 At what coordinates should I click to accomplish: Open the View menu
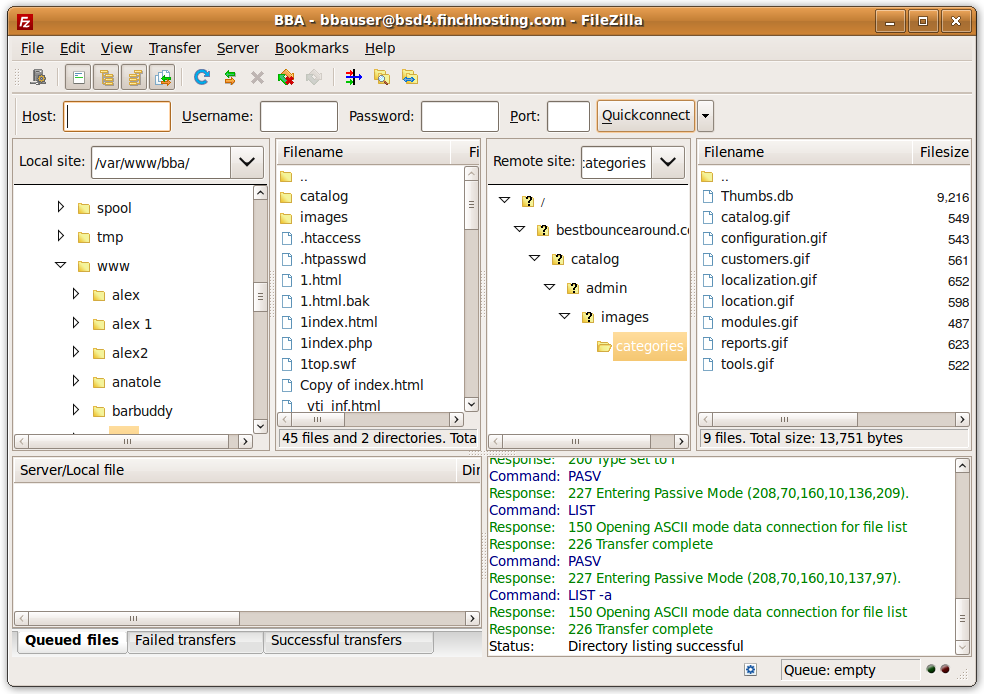click(117, 48)
